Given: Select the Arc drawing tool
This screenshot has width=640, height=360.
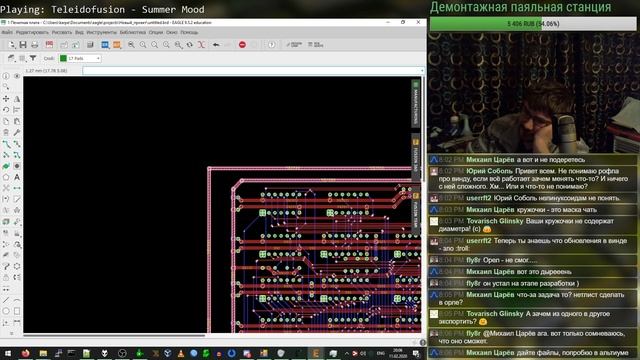Looking at the screenshot, I should tap(17, 300).
